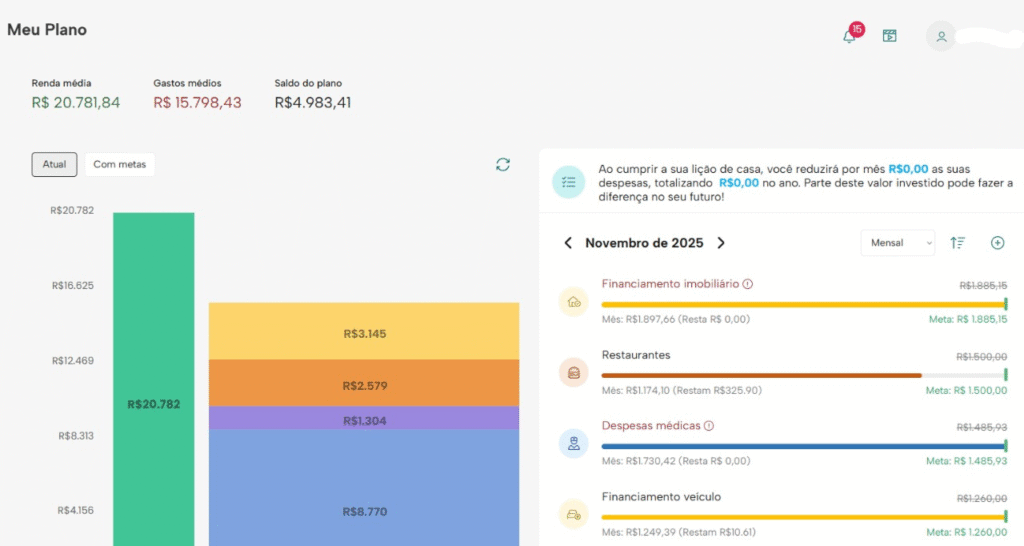1024x546 pixels.
Task: Click the Restaurantes category icon
Action: [x=574, y=373]
